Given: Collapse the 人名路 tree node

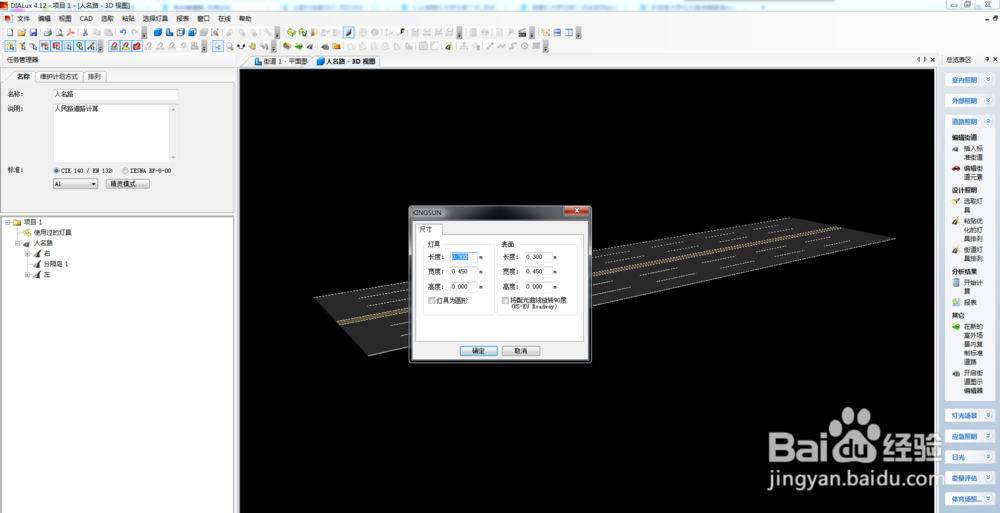Looking at the screenshot, I should [17, 243].
